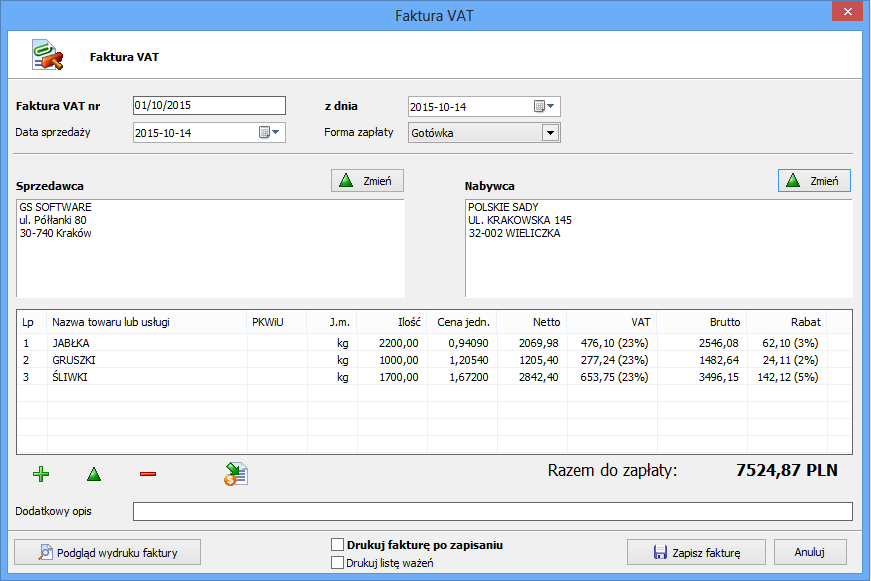The image size is (871, 581).
Task: Click the Dodatkowy opis text field
Action: click(492, 512)
